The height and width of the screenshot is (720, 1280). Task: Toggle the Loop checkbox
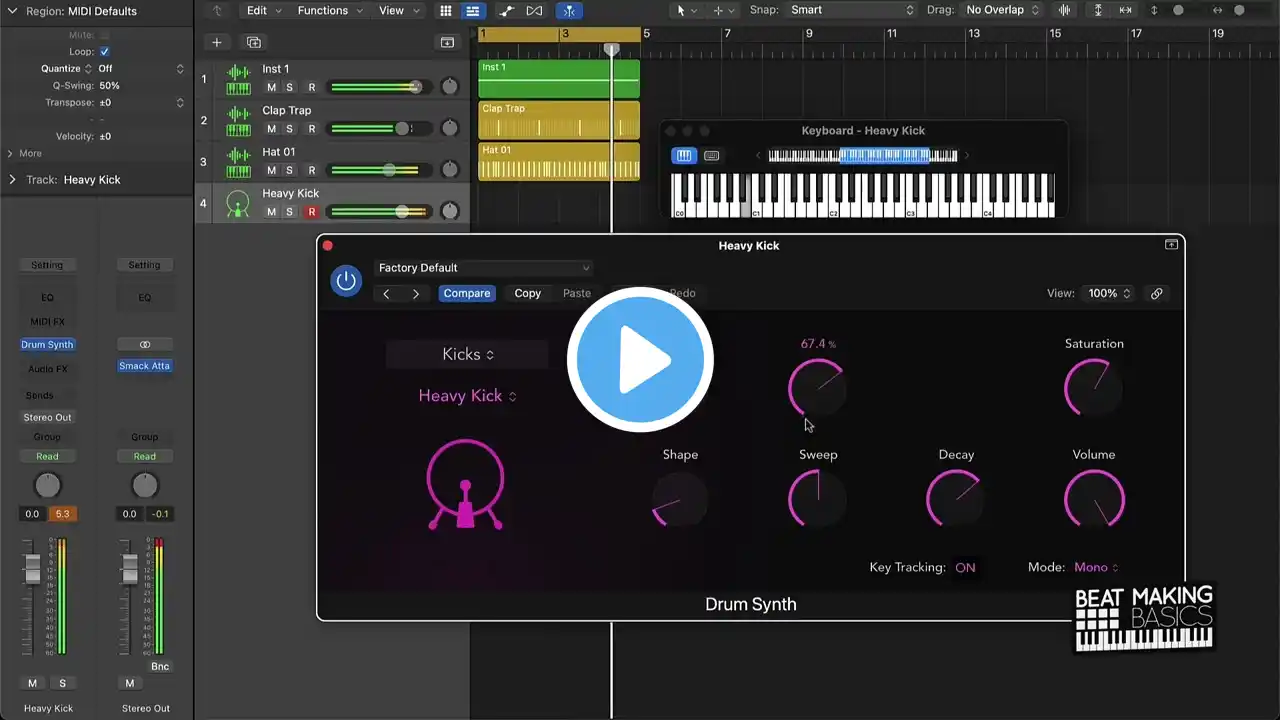[105, 52]
